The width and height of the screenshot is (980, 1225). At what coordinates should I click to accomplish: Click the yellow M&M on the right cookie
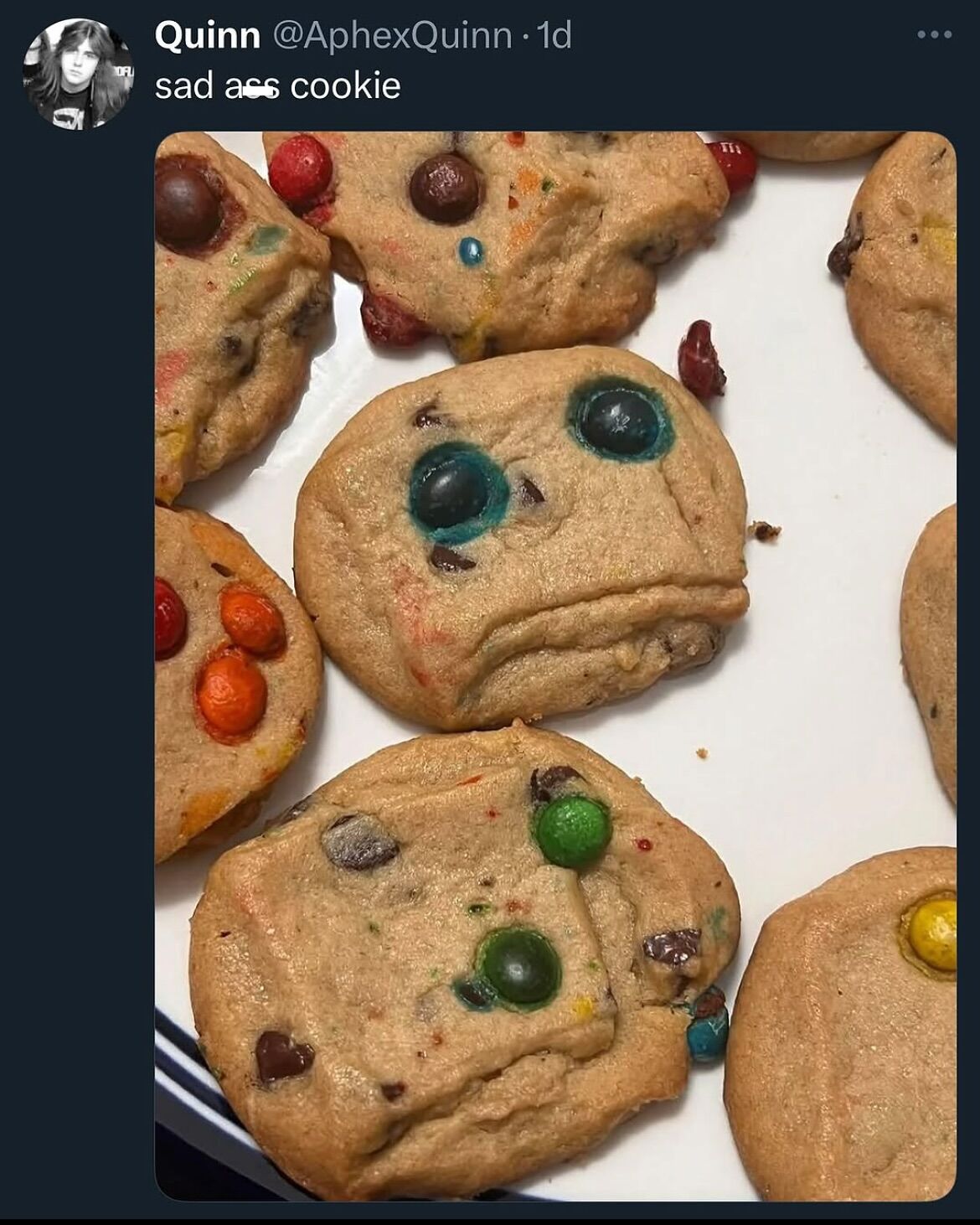(x=931, y=933)
